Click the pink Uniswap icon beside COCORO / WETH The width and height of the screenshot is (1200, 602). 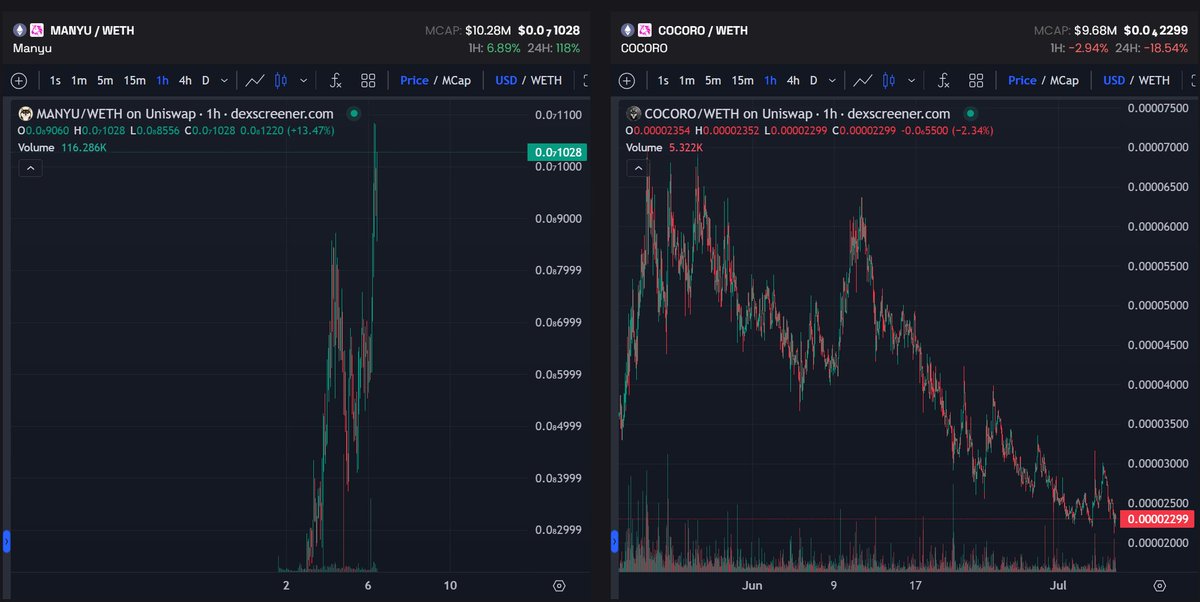[645, 30]
